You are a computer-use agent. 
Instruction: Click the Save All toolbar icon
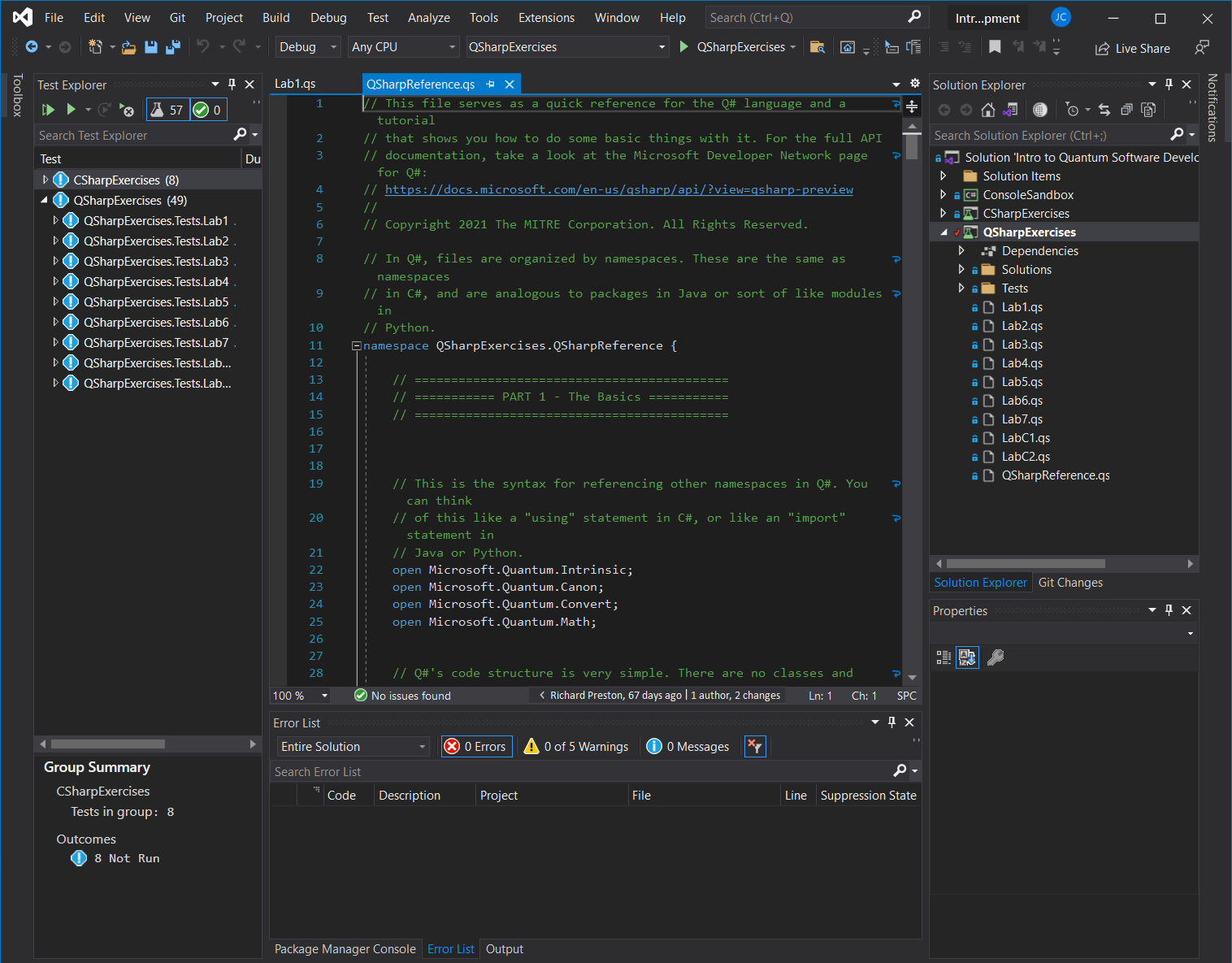[172, 47]
